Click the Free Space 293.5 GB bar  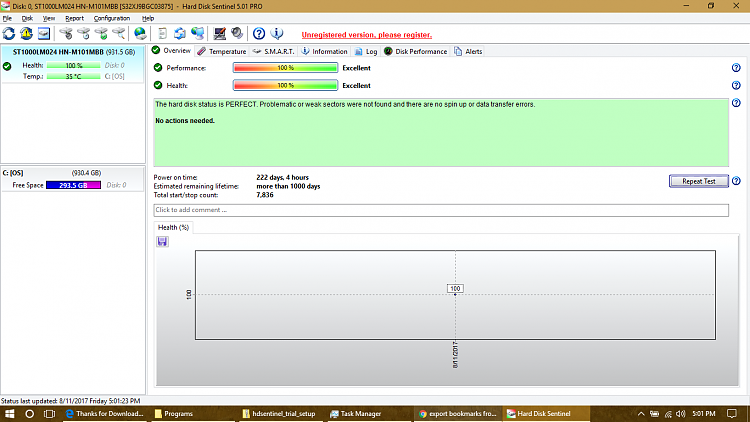click(74, 185)
